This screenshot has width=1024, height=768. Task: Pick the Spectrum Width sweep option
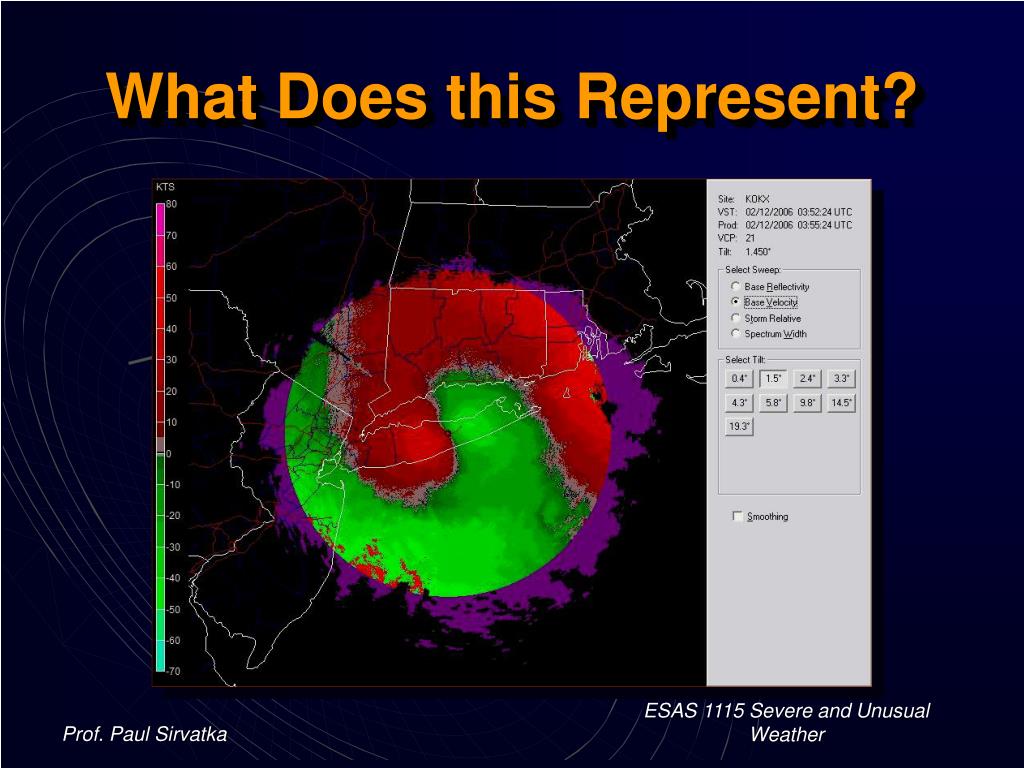tap(769, 334)
